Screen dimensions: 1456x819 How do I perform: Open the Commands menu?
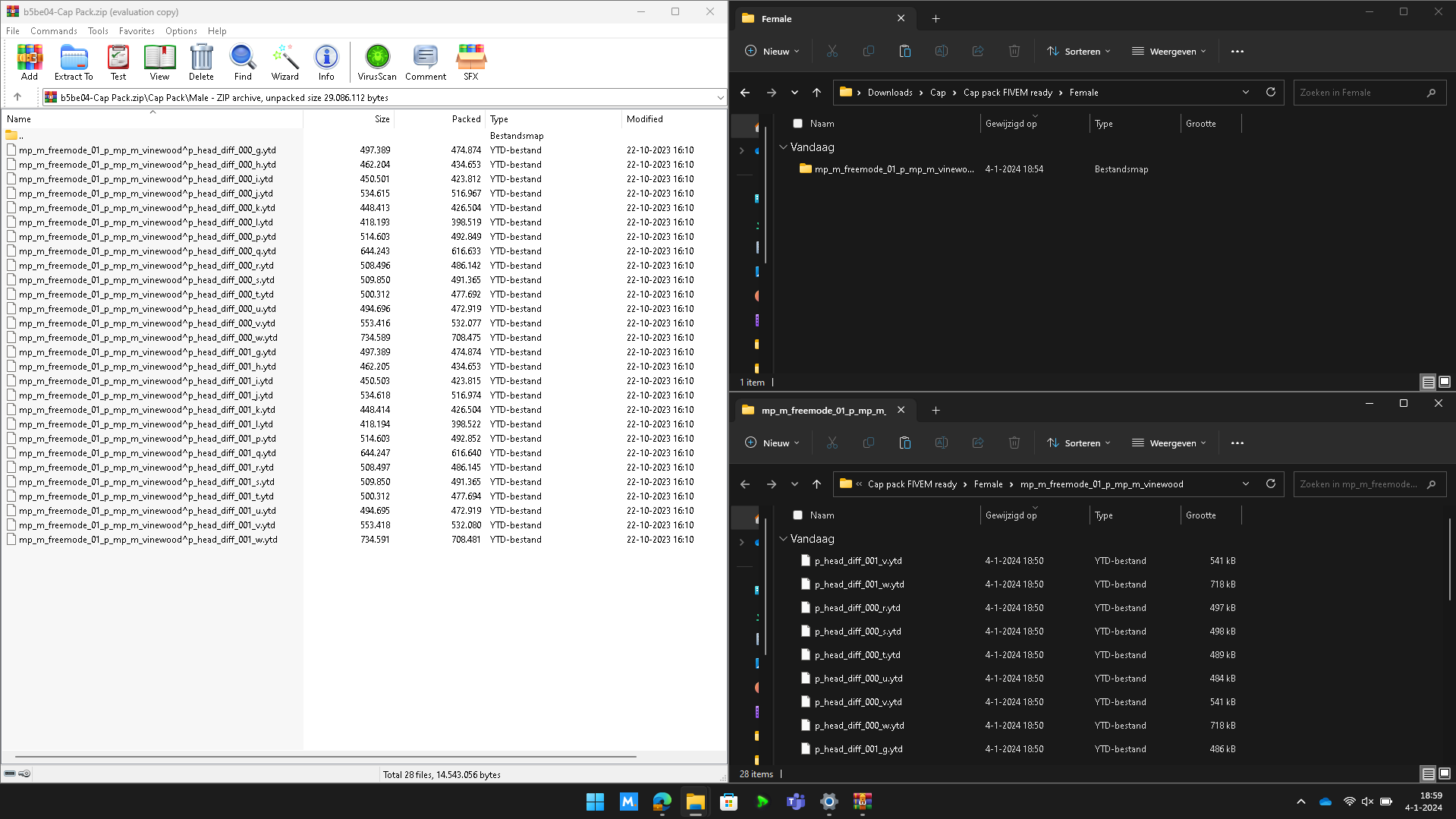coord(53,31)
